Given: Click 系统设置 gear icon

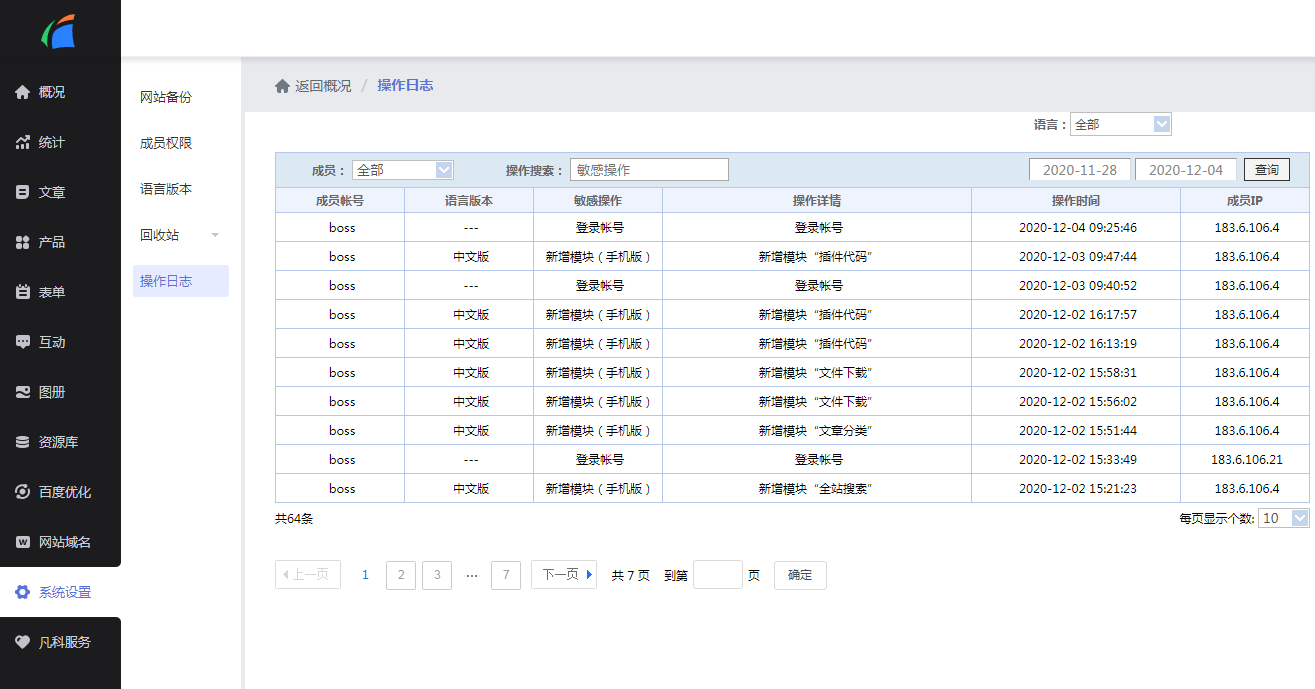Looking at the screenshot, I should pos(22,592).
